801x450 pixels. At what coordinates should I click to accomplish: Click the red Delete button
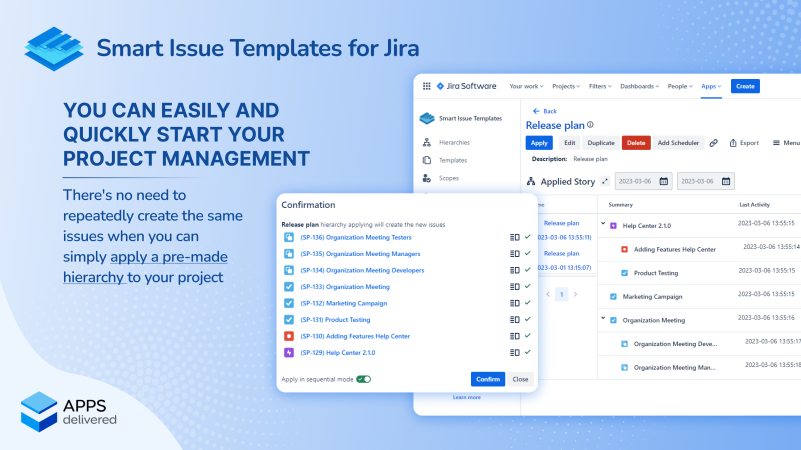(x=636, y=143)
